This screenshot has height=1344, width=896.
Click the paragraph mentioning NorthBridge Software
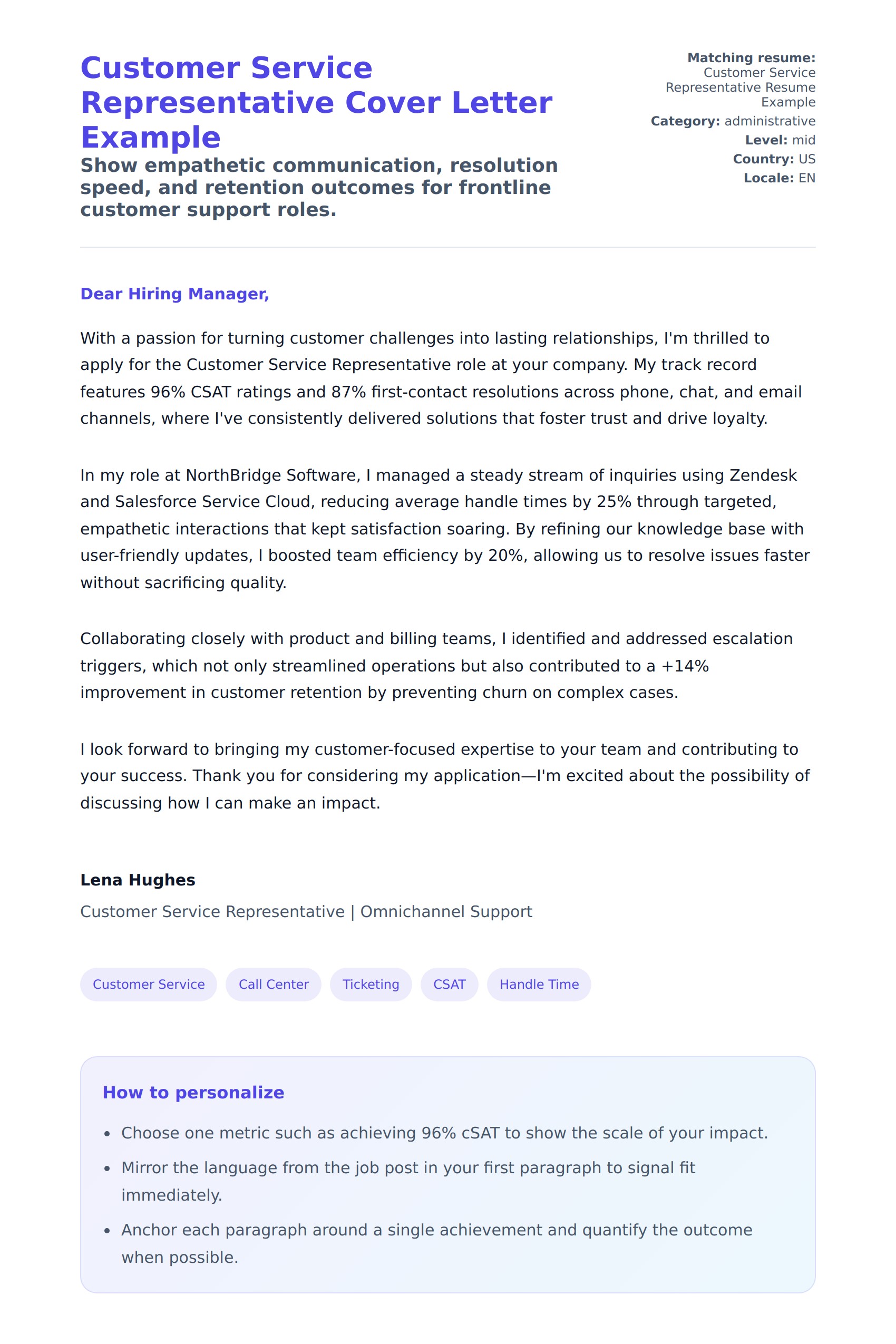(x=444, y=529)
